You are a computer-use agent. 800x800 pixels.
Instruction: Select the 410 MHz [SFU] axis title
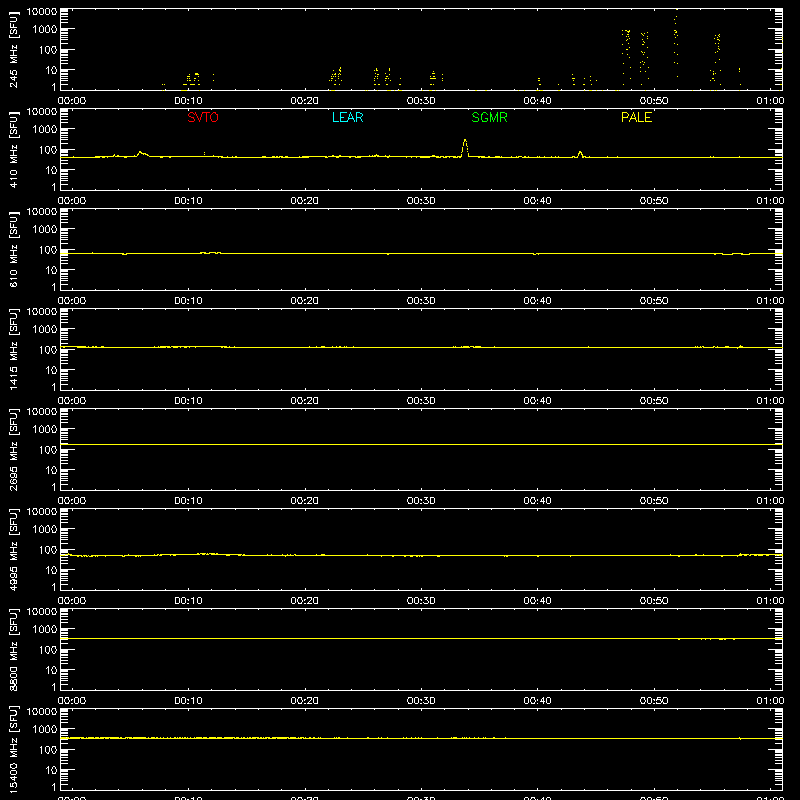13,149
